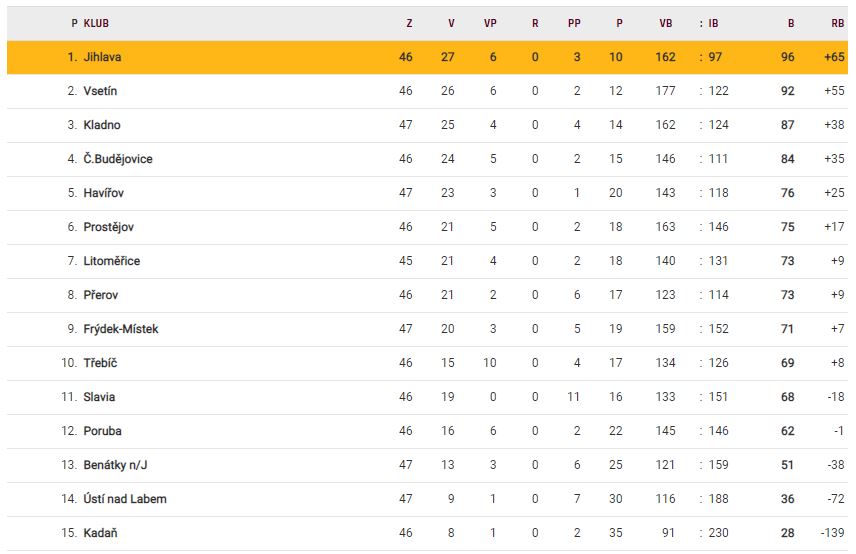Viewport: 856px width, 554px height.
Task: Click on Havířov team name
Action: [104, 193]
